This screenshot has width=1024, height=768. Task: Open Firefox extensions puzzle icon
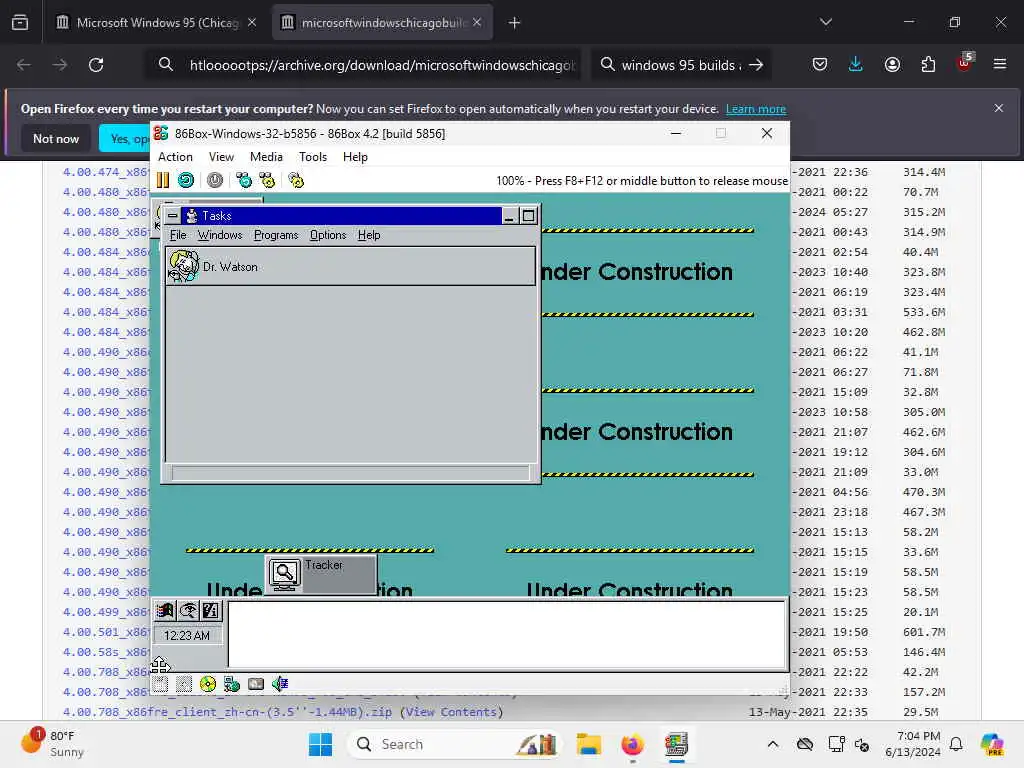pos(928,64)
